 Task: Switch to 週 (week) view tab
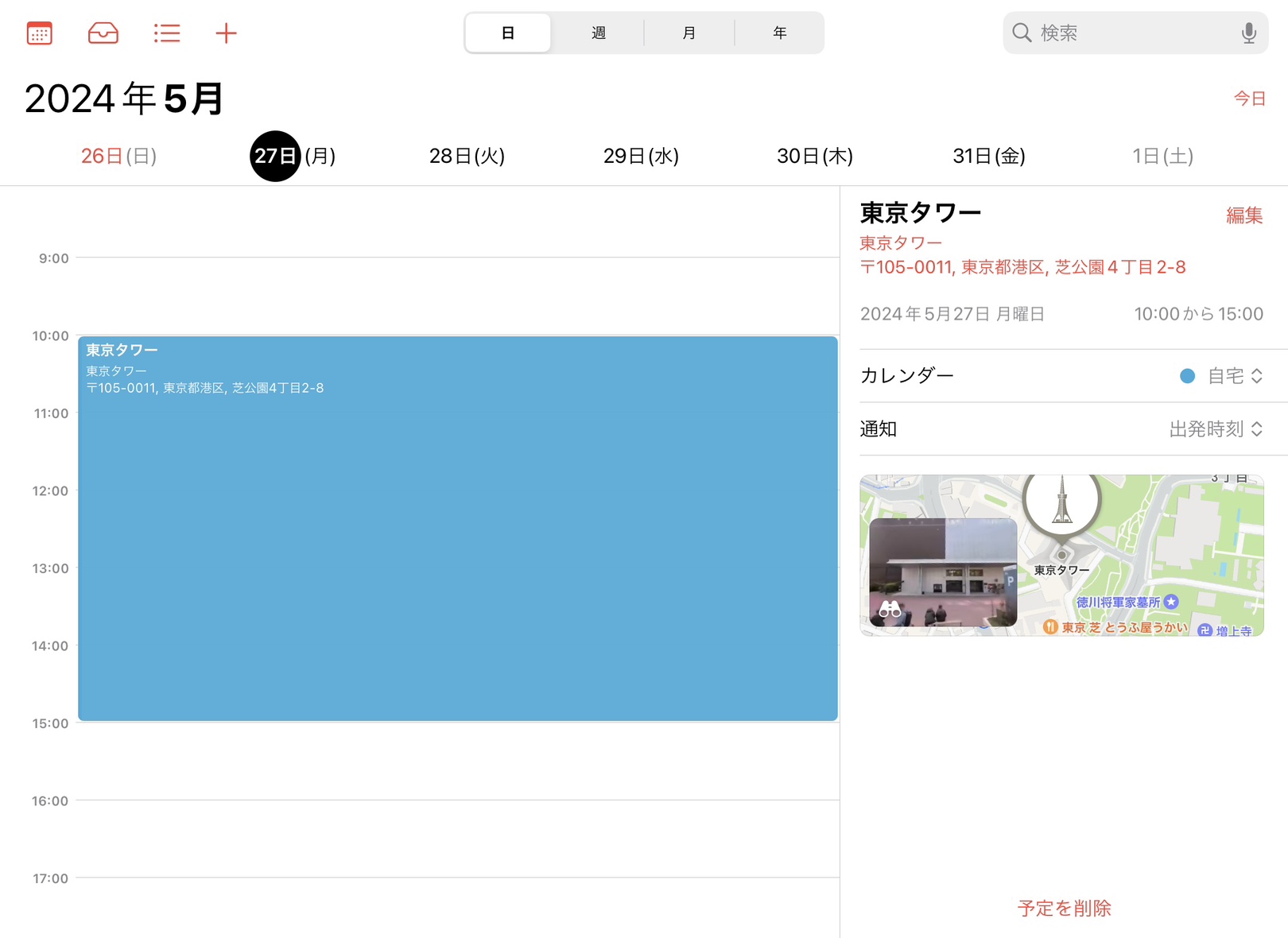599,33
